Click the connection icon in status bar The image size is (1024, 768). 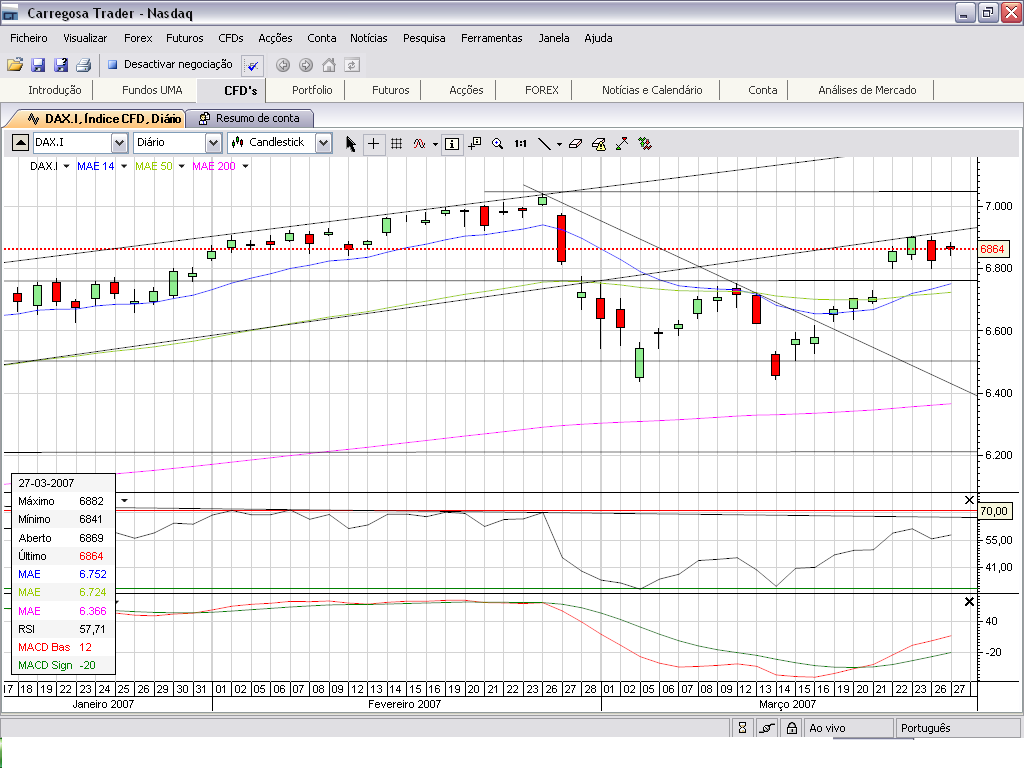(767, 728)
